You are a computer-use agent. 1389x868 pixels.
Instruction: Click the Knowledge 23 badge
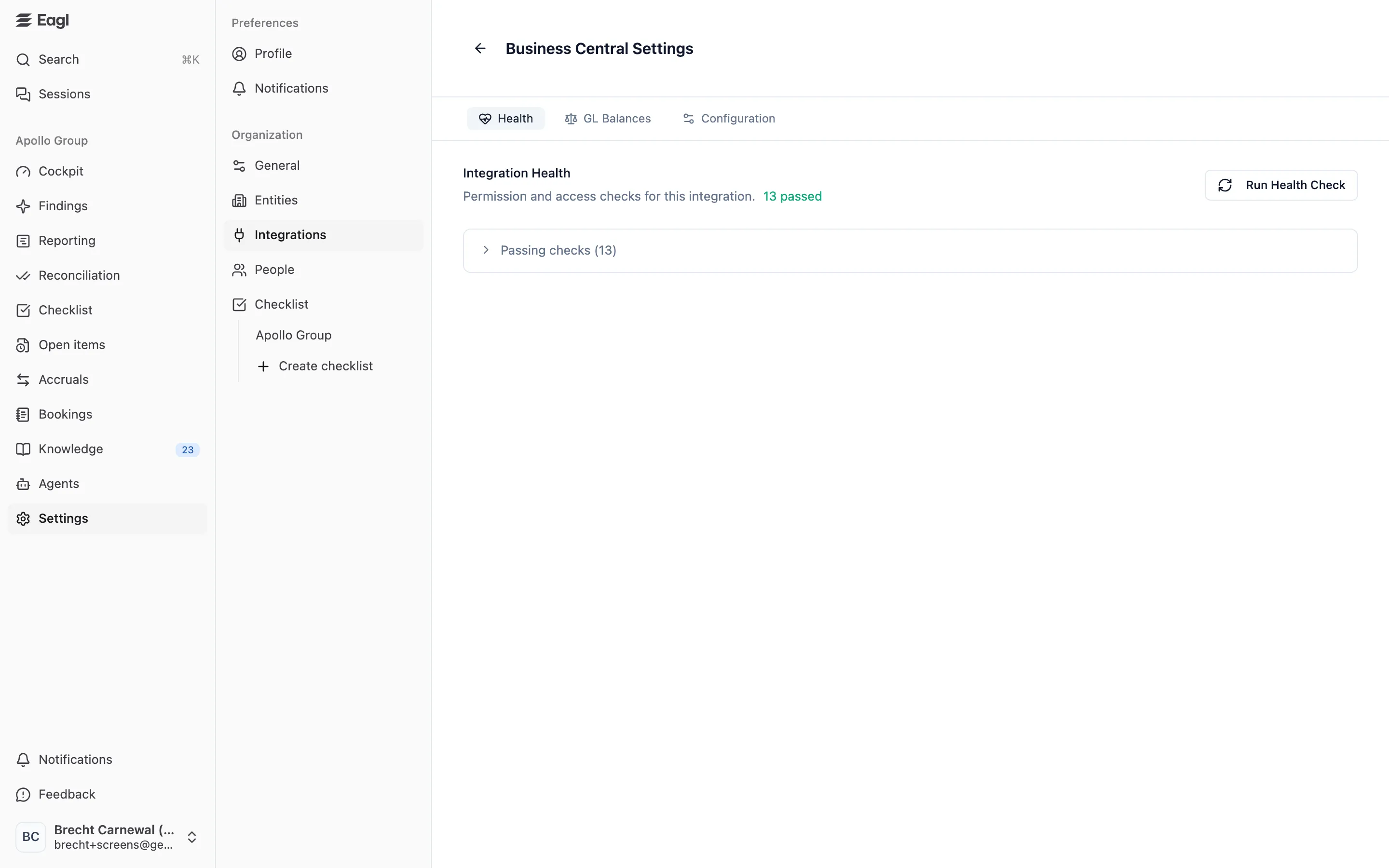tap(188, 450)
